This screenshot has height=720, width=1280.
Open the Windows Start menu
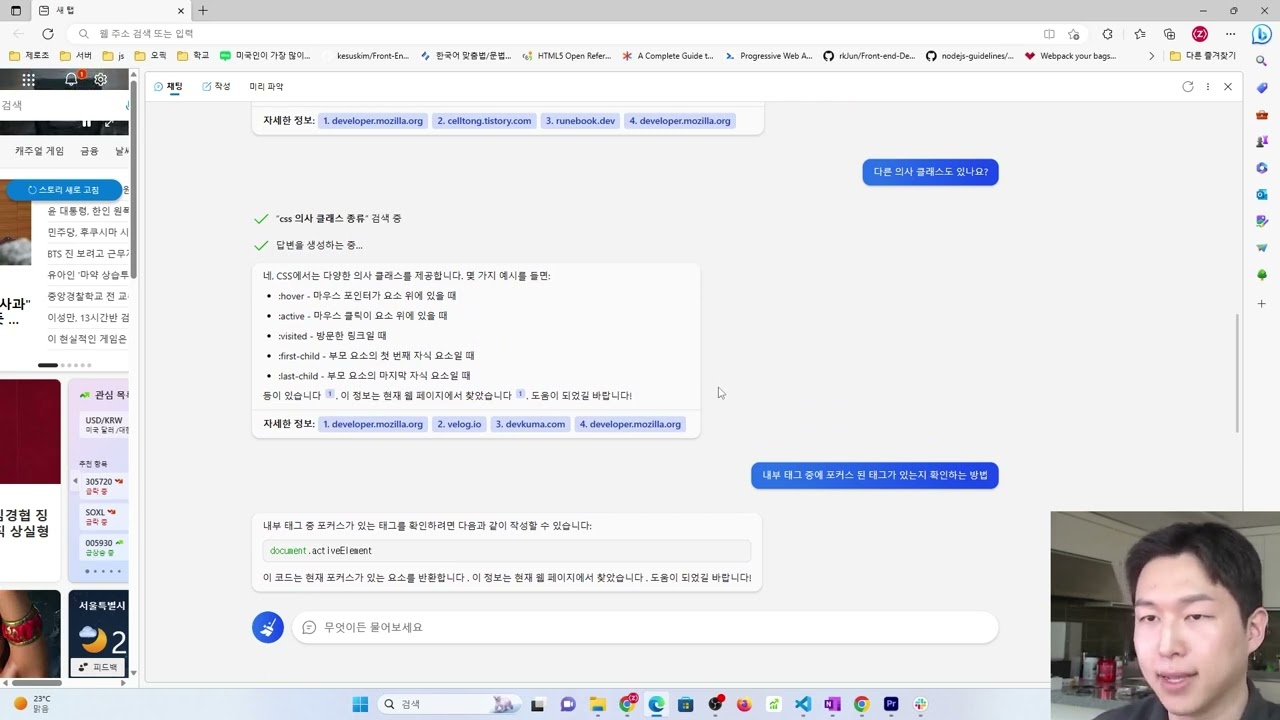tap(360, 704)
